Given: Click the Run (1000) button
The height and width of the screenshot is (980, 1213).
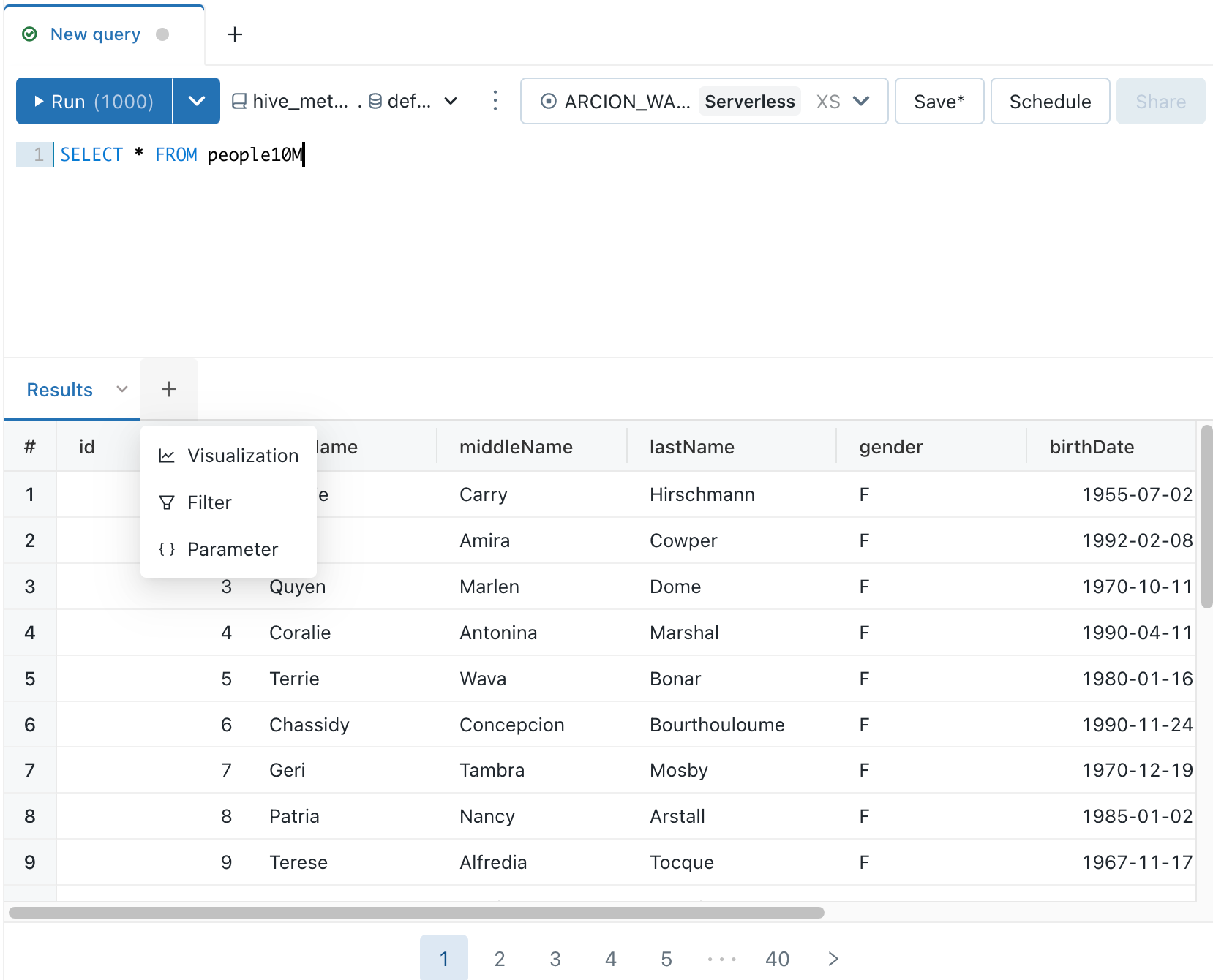Looking at the screenshot, I should tap(94, 101).
